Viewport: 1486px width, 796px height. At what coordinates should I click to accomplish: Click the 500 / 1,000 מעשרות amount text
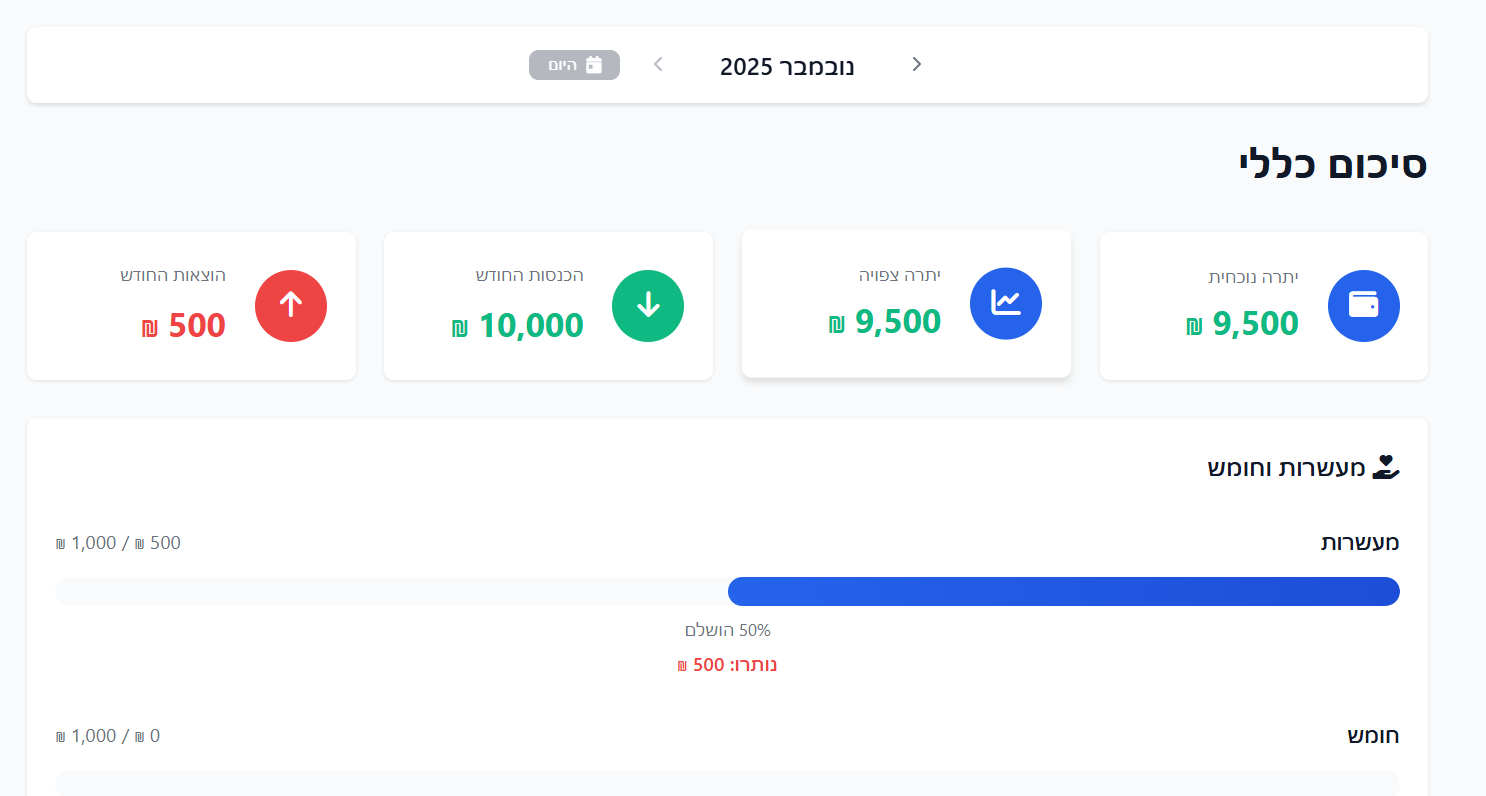(118, 543)
